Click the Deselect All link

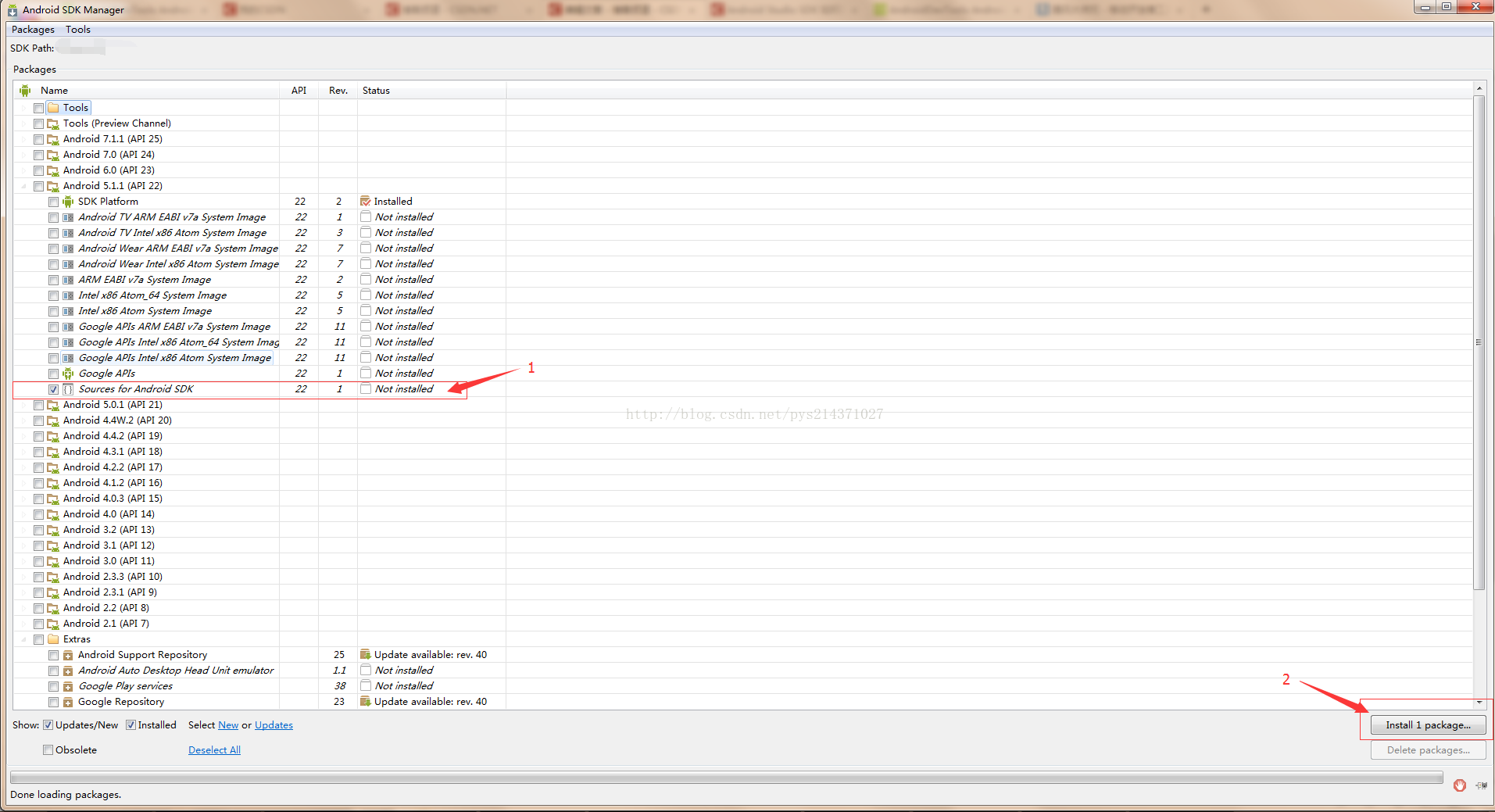[x=214, y=750]
